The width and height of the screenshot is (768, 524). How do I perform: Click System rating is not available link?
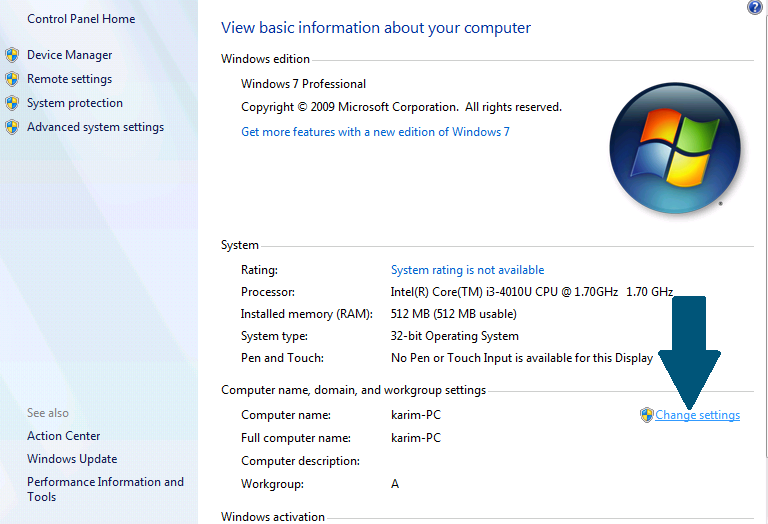click(x=467, y=270)
